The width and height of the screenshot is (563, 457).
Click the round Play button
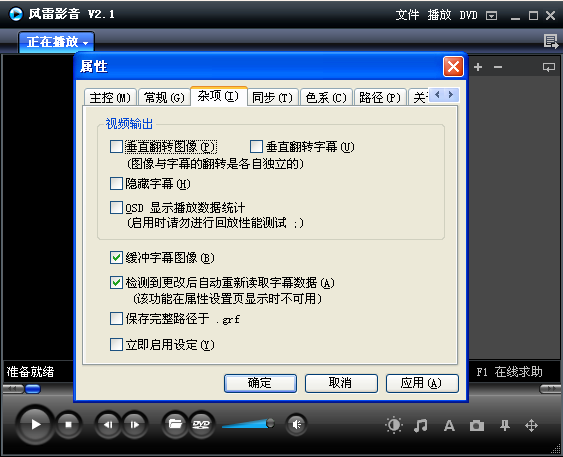(x=35, y=424)
